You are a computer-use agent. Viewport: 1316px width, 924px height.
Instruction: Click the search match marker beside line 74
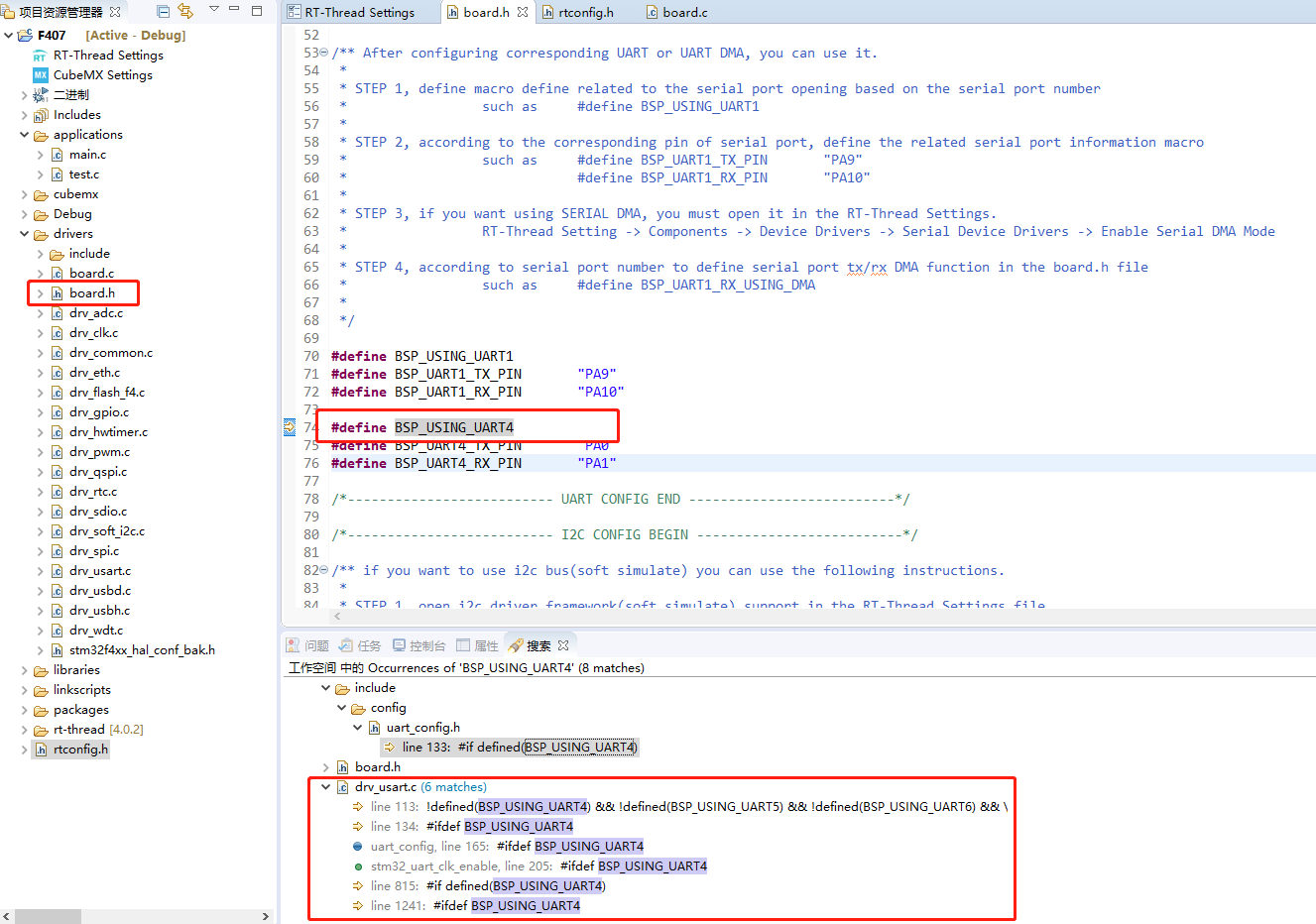(x=290, y=427)
